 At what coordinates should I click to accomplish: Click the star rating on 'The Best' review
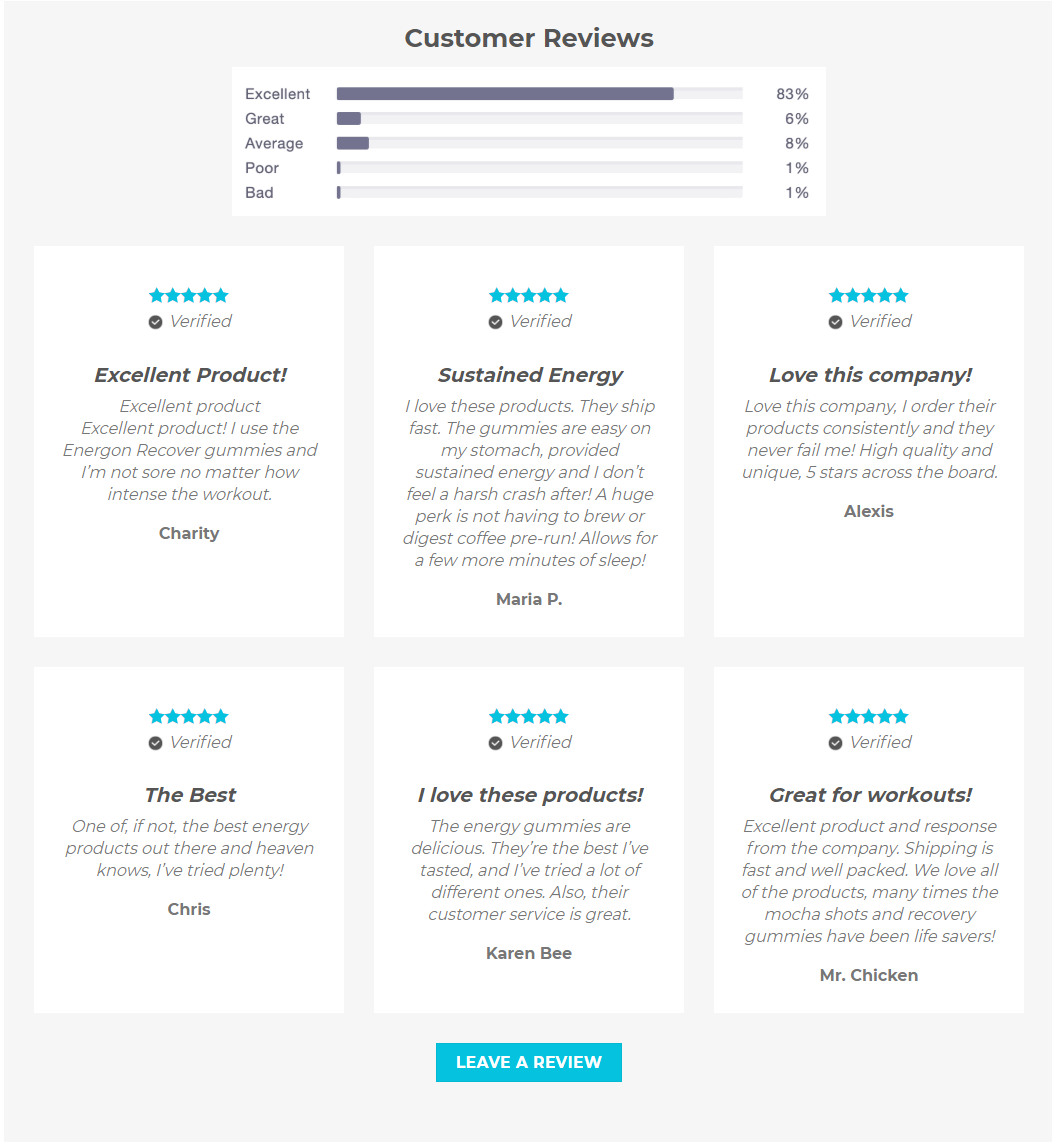(x=189, y=717)
